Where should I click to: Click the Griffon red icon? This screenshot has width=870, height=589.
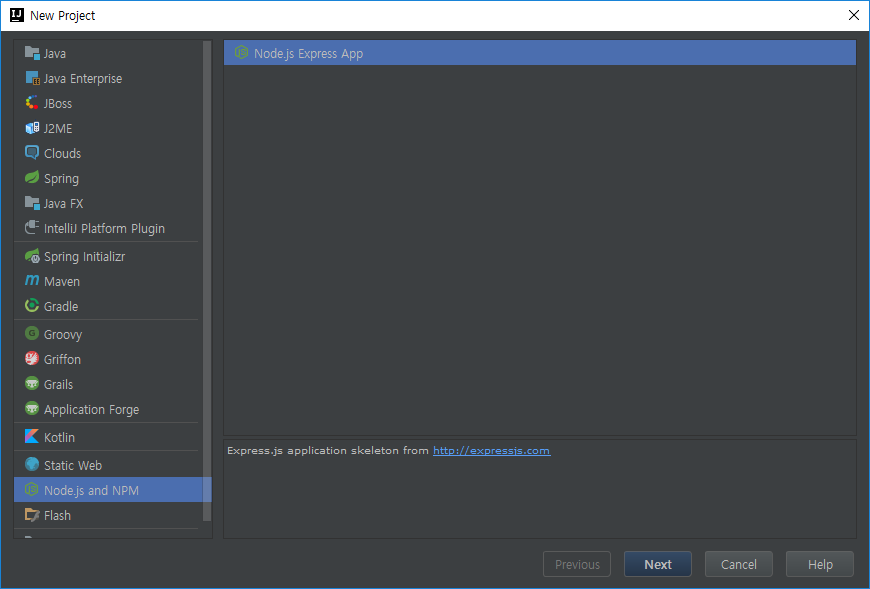pyautogui.click(x=32, y=359)
